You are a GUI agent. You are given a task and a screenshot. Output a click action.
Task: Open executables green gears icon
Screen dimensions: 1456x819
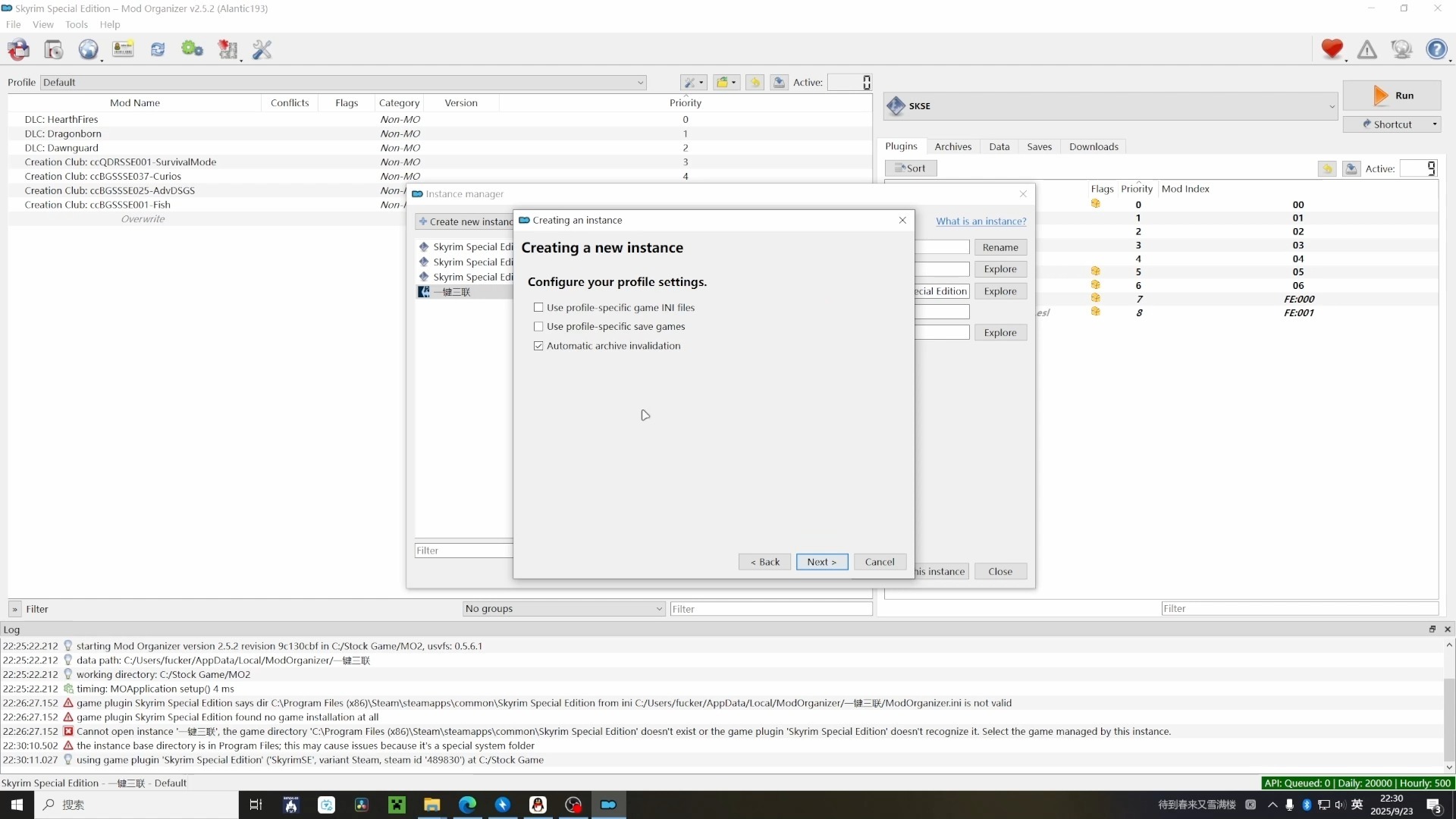click(x=192, y=50)
